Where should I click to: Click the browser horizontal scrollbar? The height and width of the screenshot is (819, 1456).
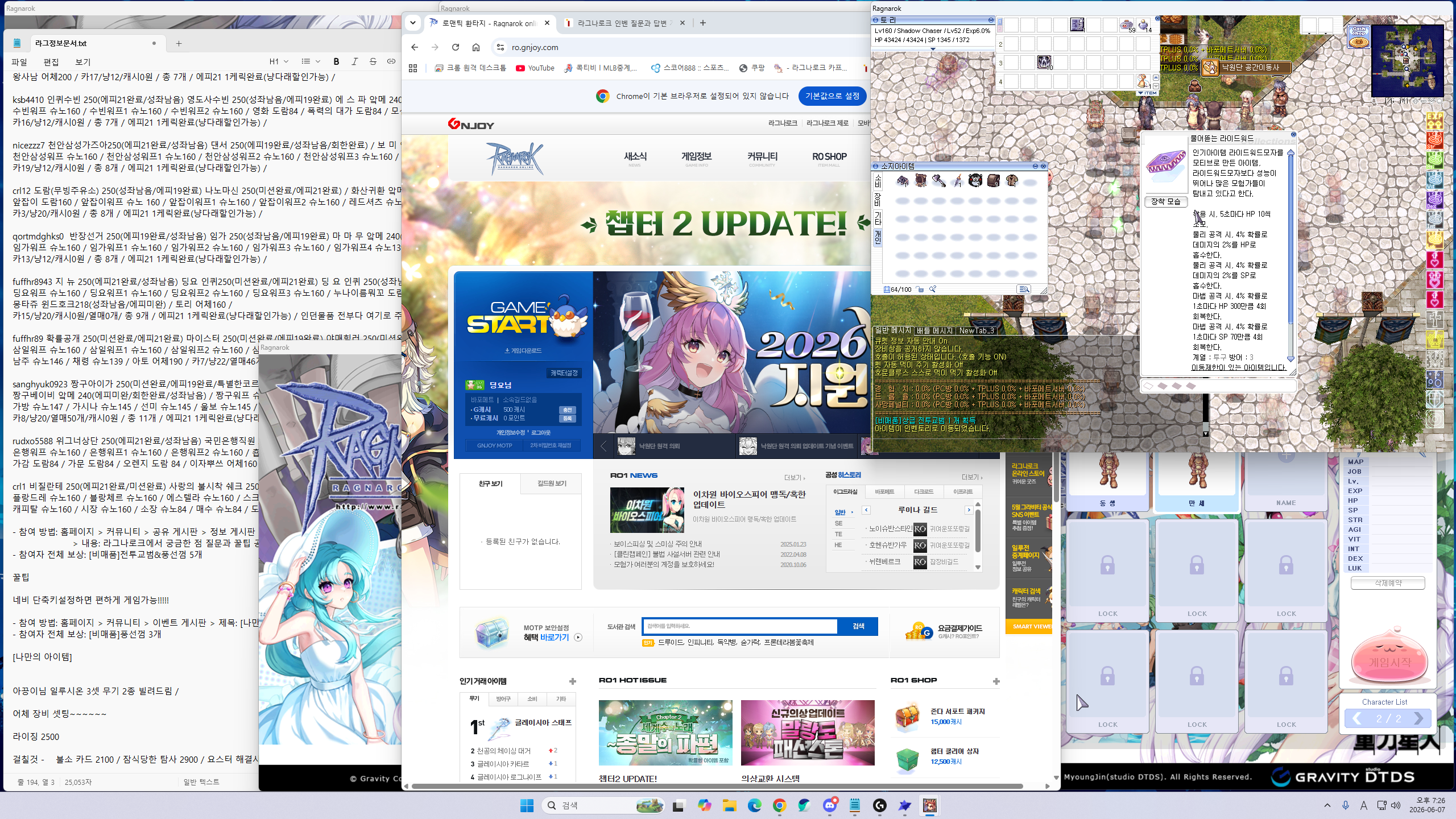click(717, 786)
